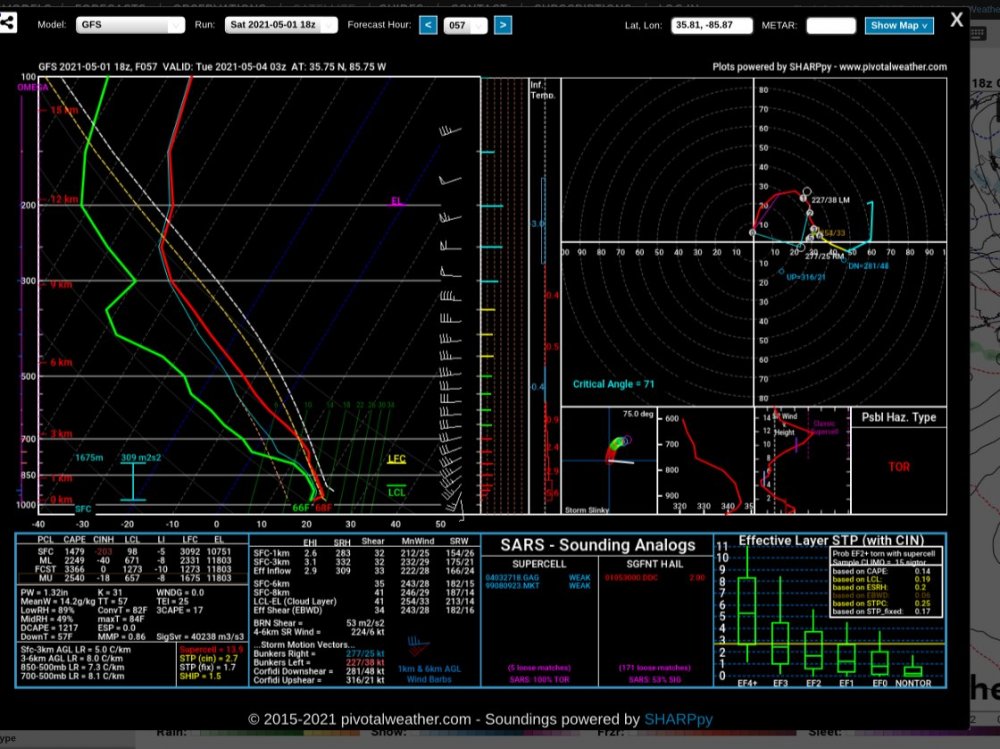
Task: Click the share icon at top left
Action: [x=7, y=24]
